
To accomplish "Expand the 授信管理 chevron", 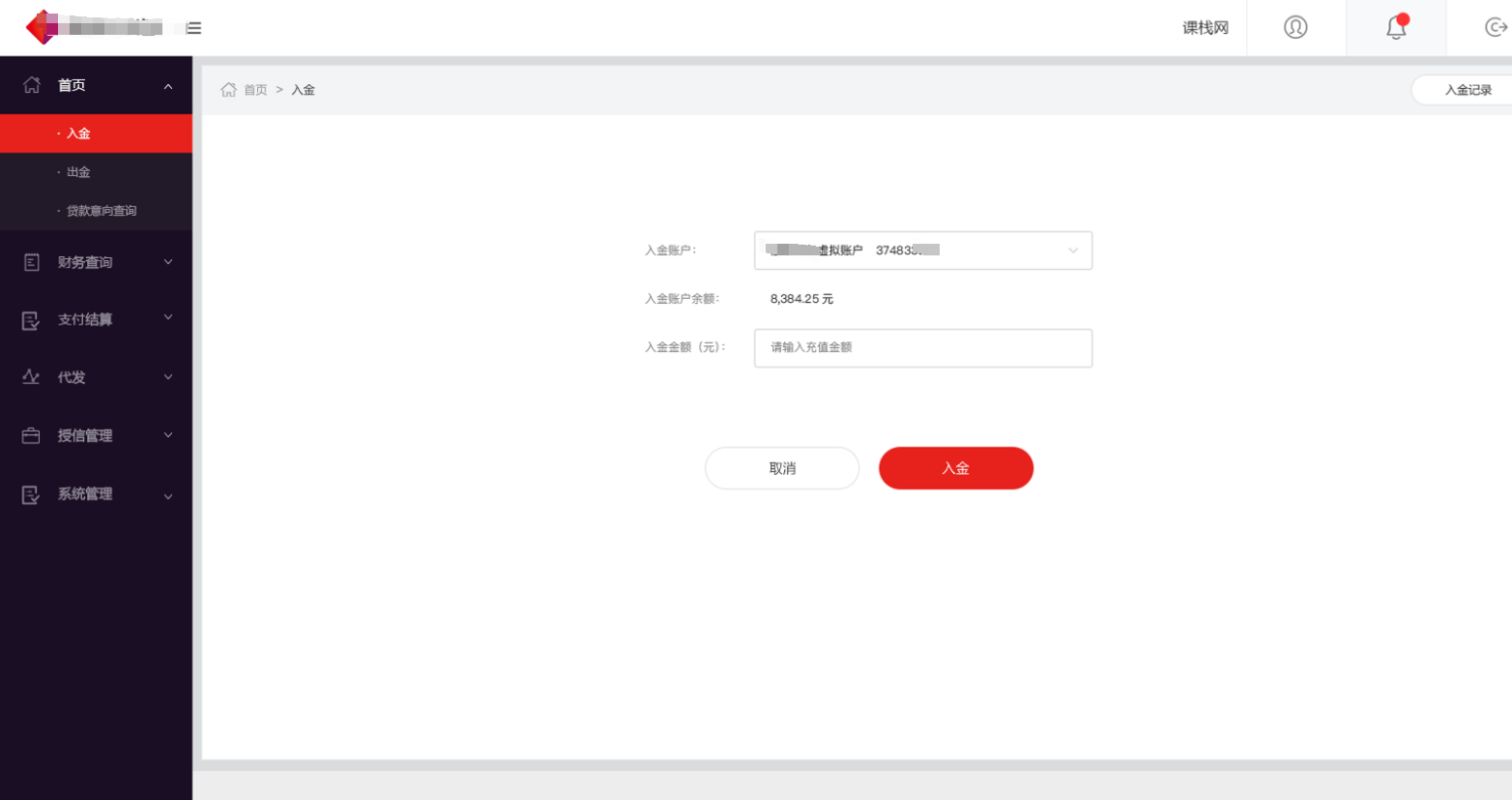I will (168, 435).
